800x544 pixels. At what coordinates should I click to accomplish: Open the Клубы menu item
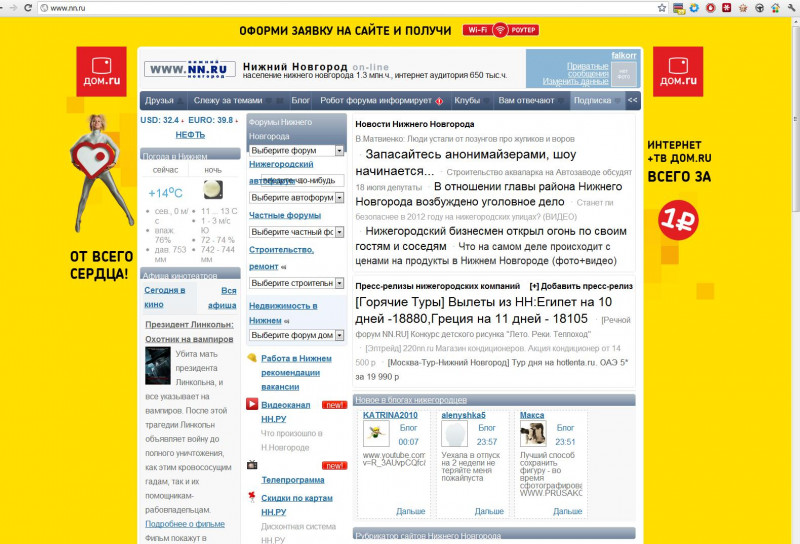[467, 101]
